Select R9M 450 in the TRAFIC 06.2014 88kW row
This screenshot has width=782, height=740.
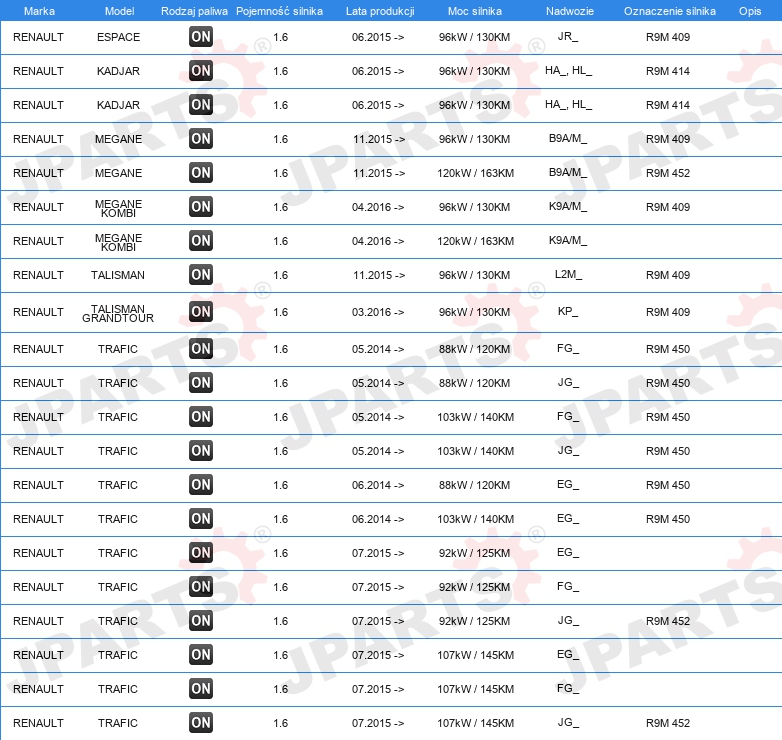tap(668, 485)
